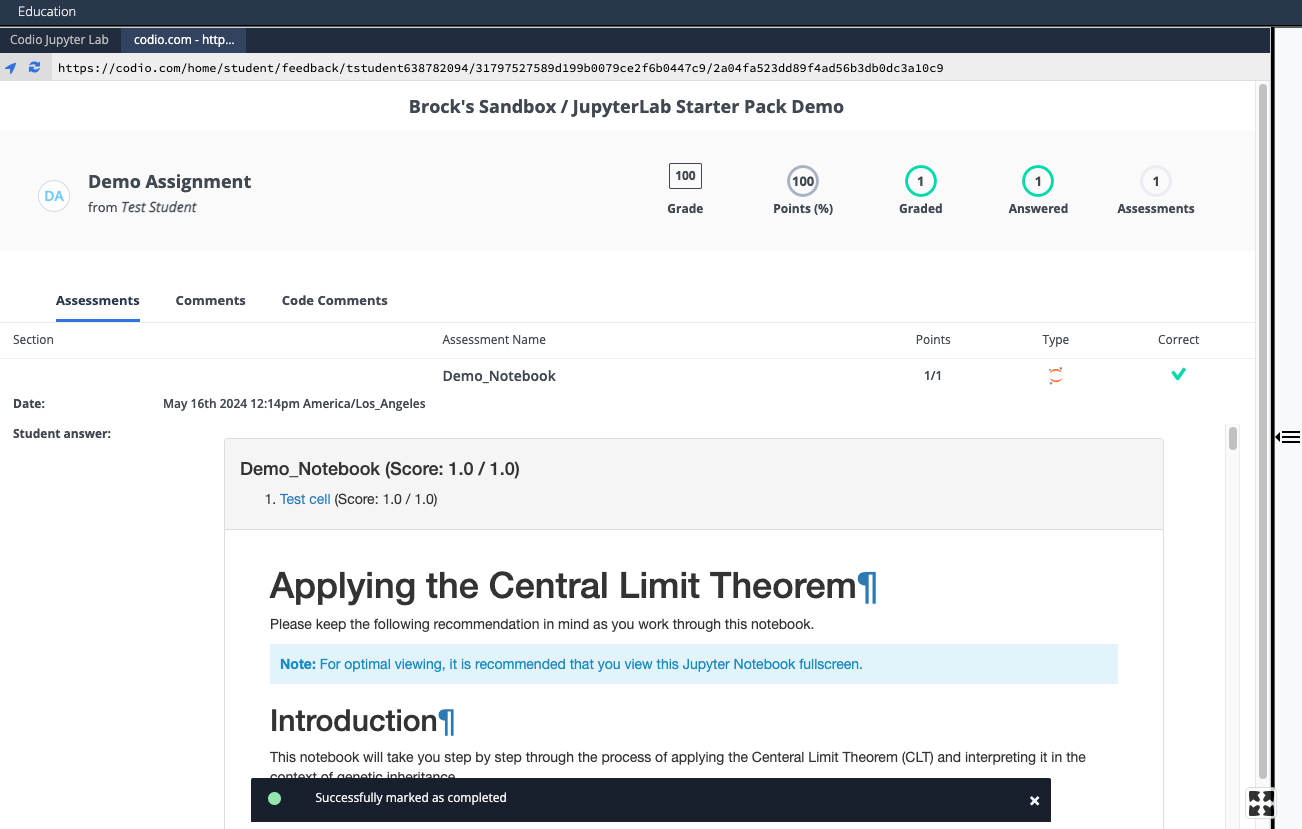Click the Student answer label
This screenshot has width=1302, height=829.
tap(62, 434)
